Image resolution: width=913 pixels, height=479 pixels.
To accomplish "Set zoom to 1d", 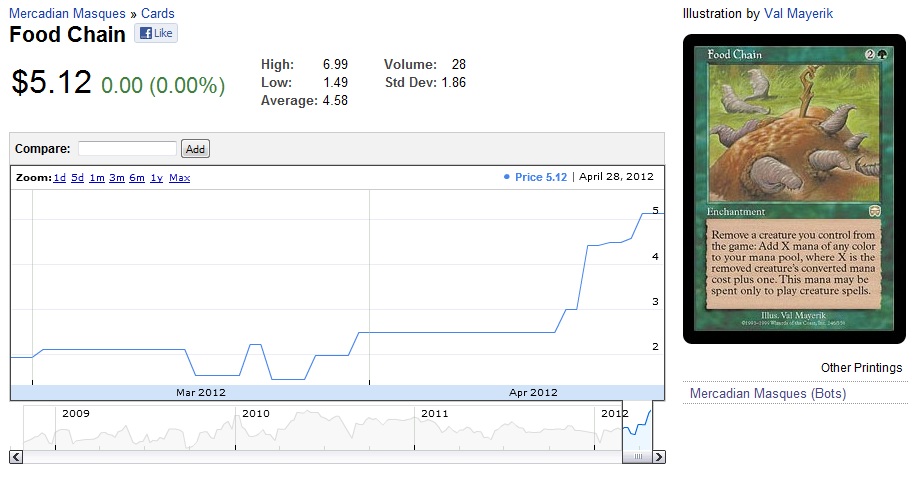I will 59,178.
